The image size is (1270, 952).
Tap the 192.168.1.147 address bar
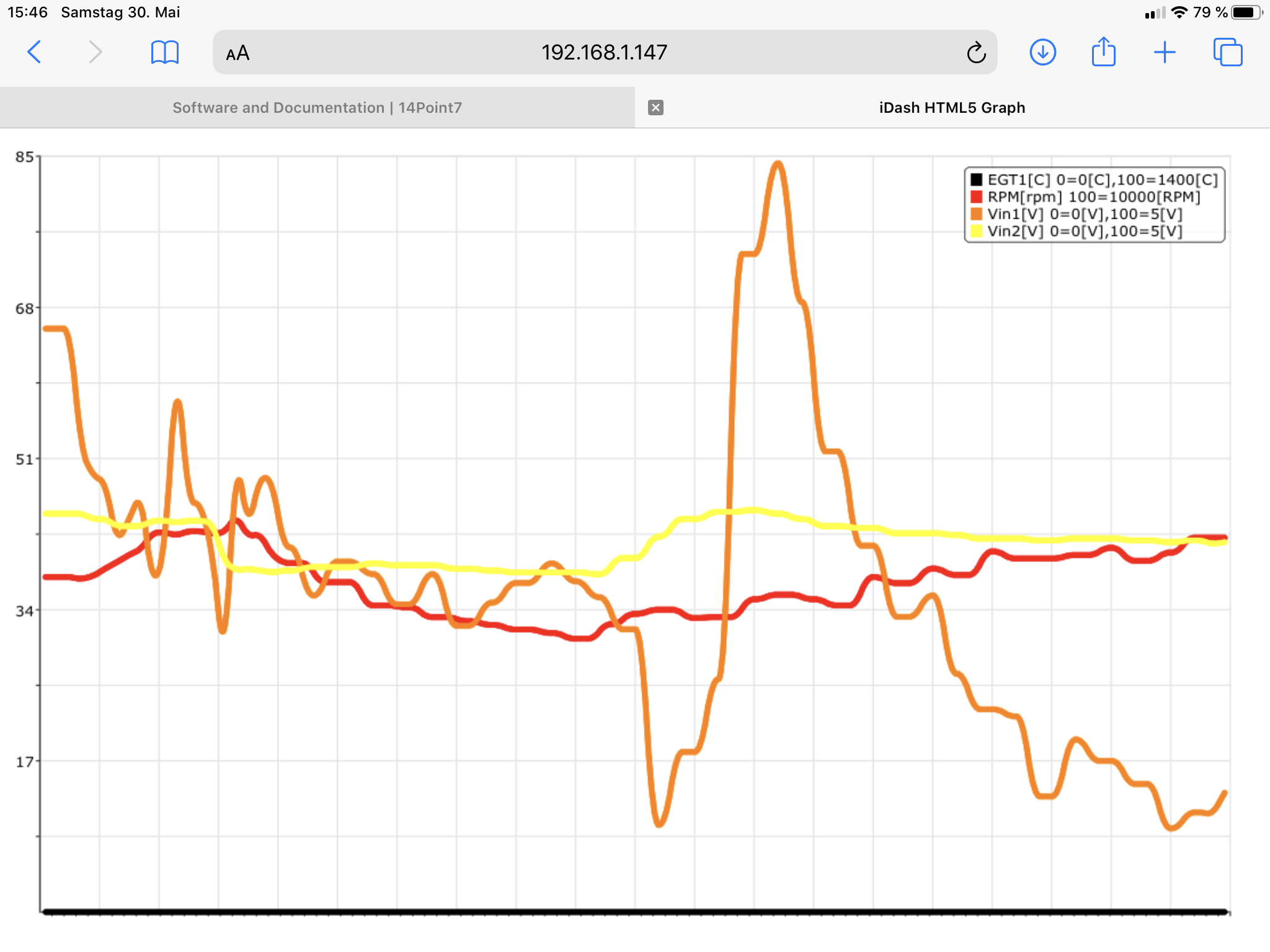point(603,52)
